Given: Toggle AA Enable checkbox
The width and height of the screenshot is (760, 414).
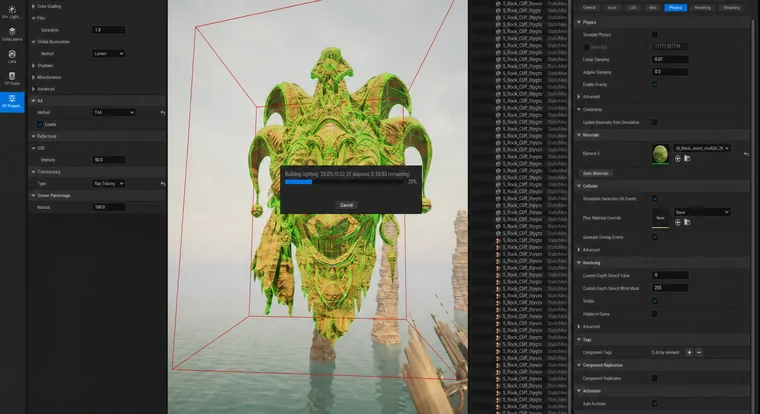Looking at the screenshot, I should (x=40, y=124).
